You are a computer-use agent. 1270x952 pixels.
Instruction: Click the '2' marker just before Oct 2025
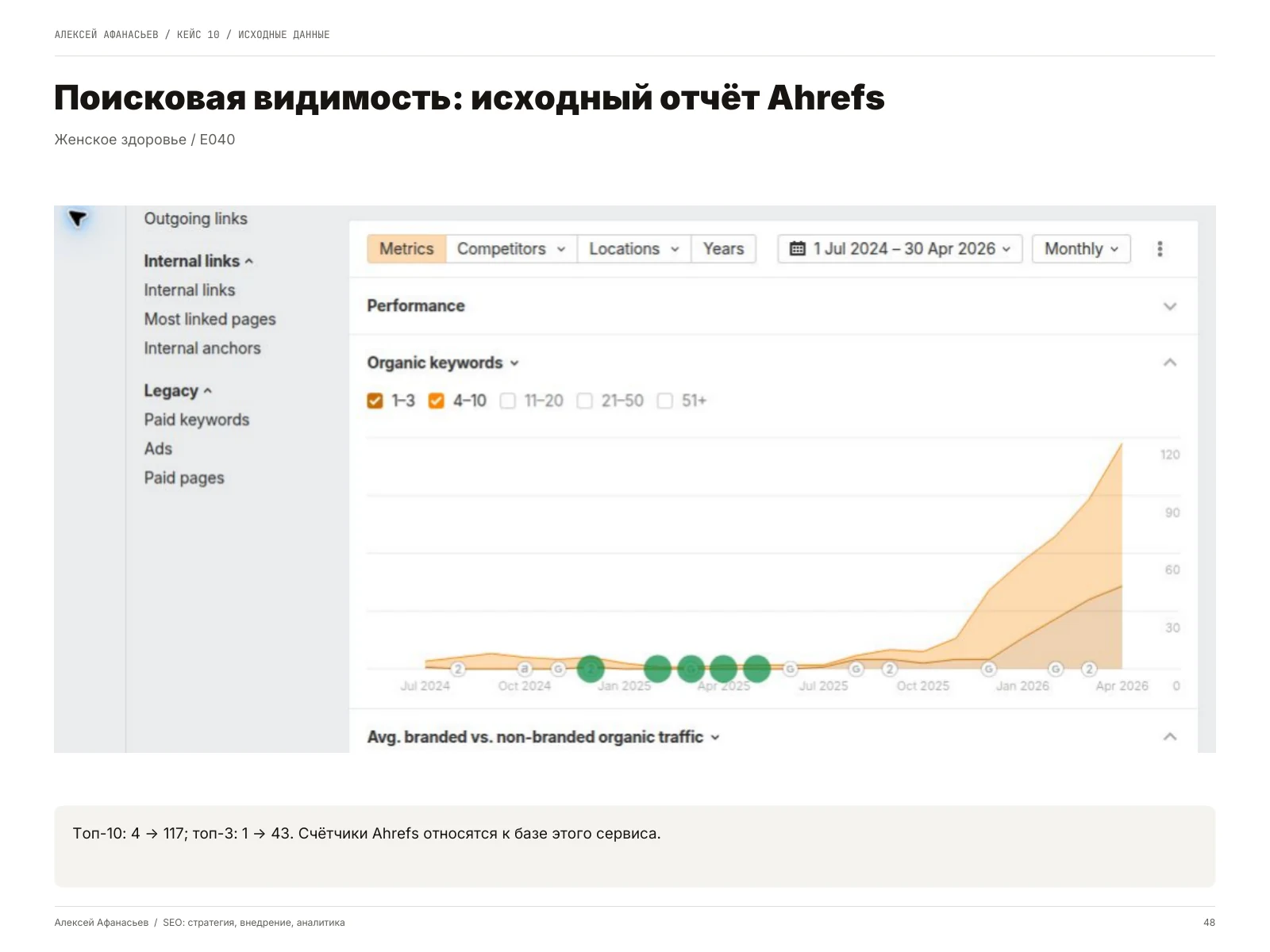pos(890,669)
